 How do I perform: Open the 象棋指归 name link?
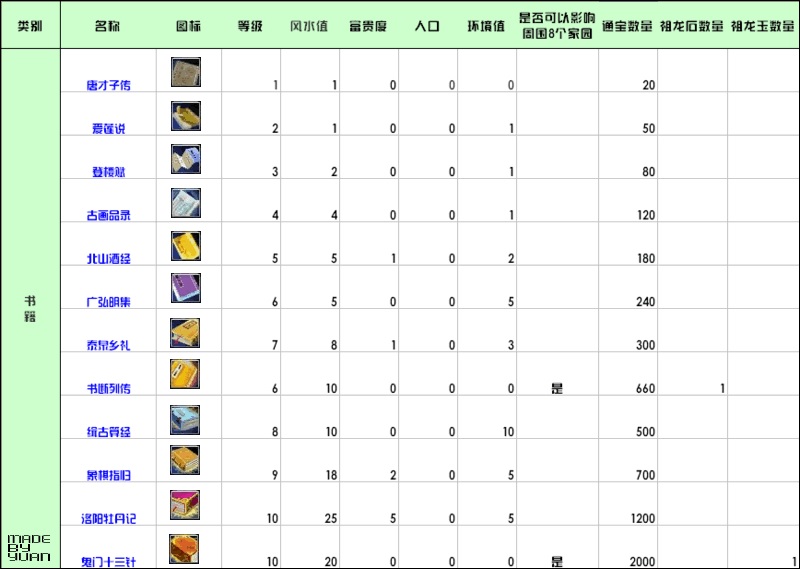[x=108, y=476]
